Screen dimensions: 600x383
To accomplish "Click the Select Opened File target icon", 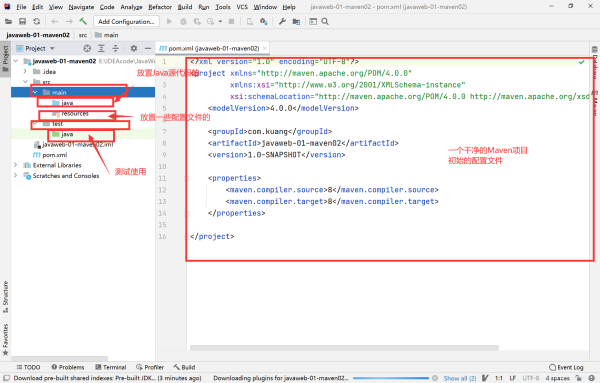I will coord(87,48).
